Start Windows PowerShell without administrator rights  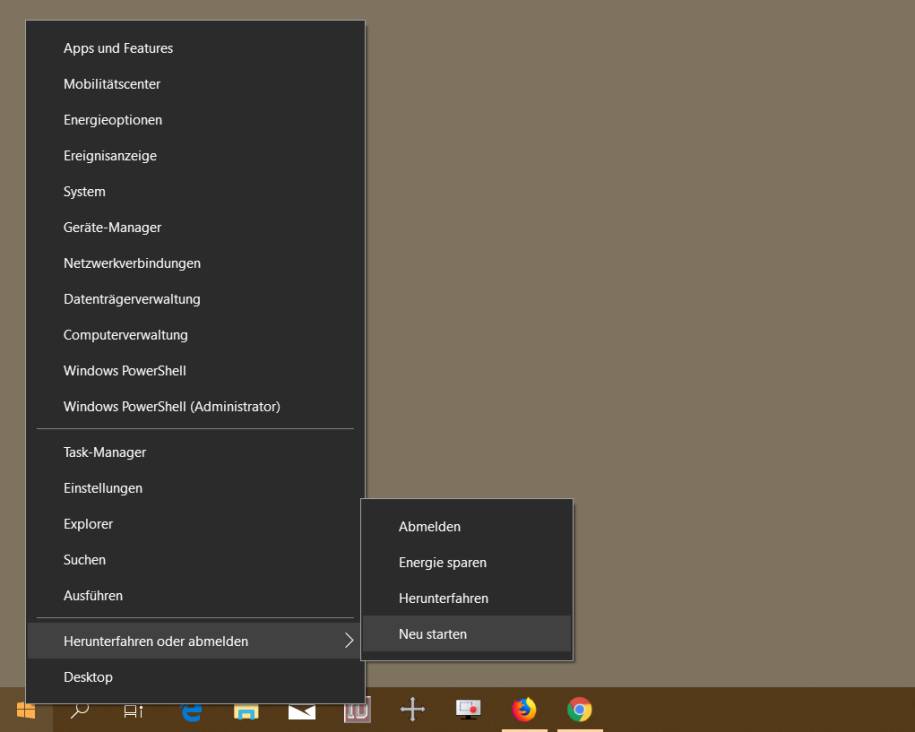pyautogui.click(x=195, y=371)
